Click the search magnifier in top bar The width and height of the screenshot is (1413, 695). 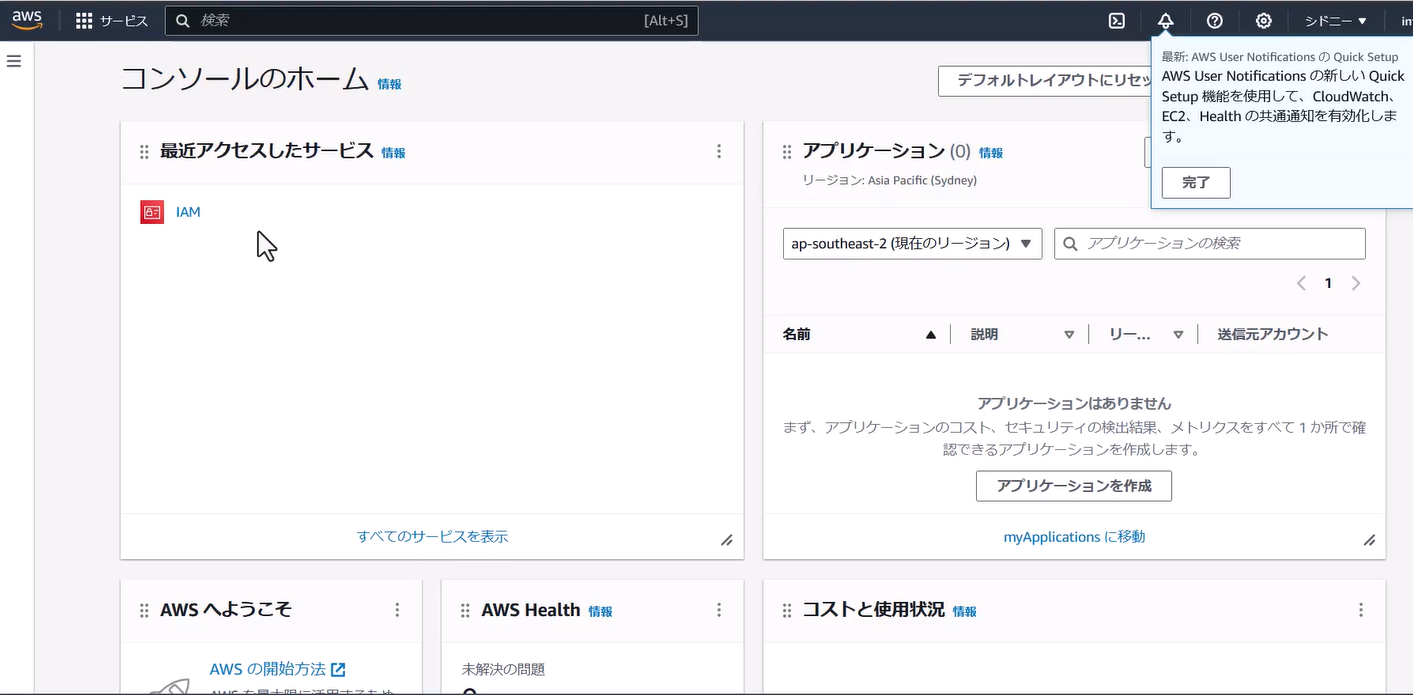(183, 21)
